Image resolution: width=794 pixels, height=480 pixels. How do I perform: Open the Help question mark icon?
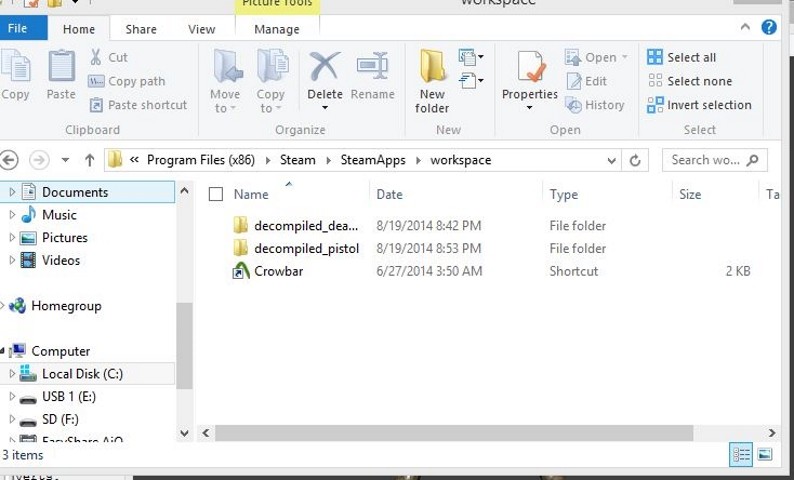[x=769, y=27]
